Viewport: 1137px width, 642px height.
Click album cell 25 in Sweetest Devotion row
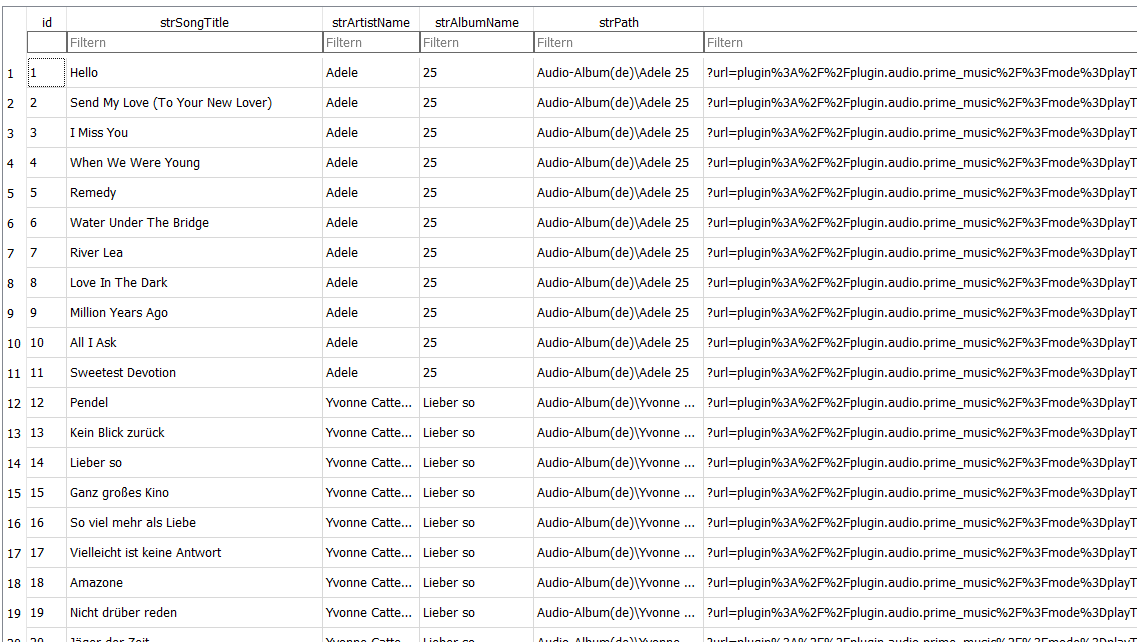[476, 373]
